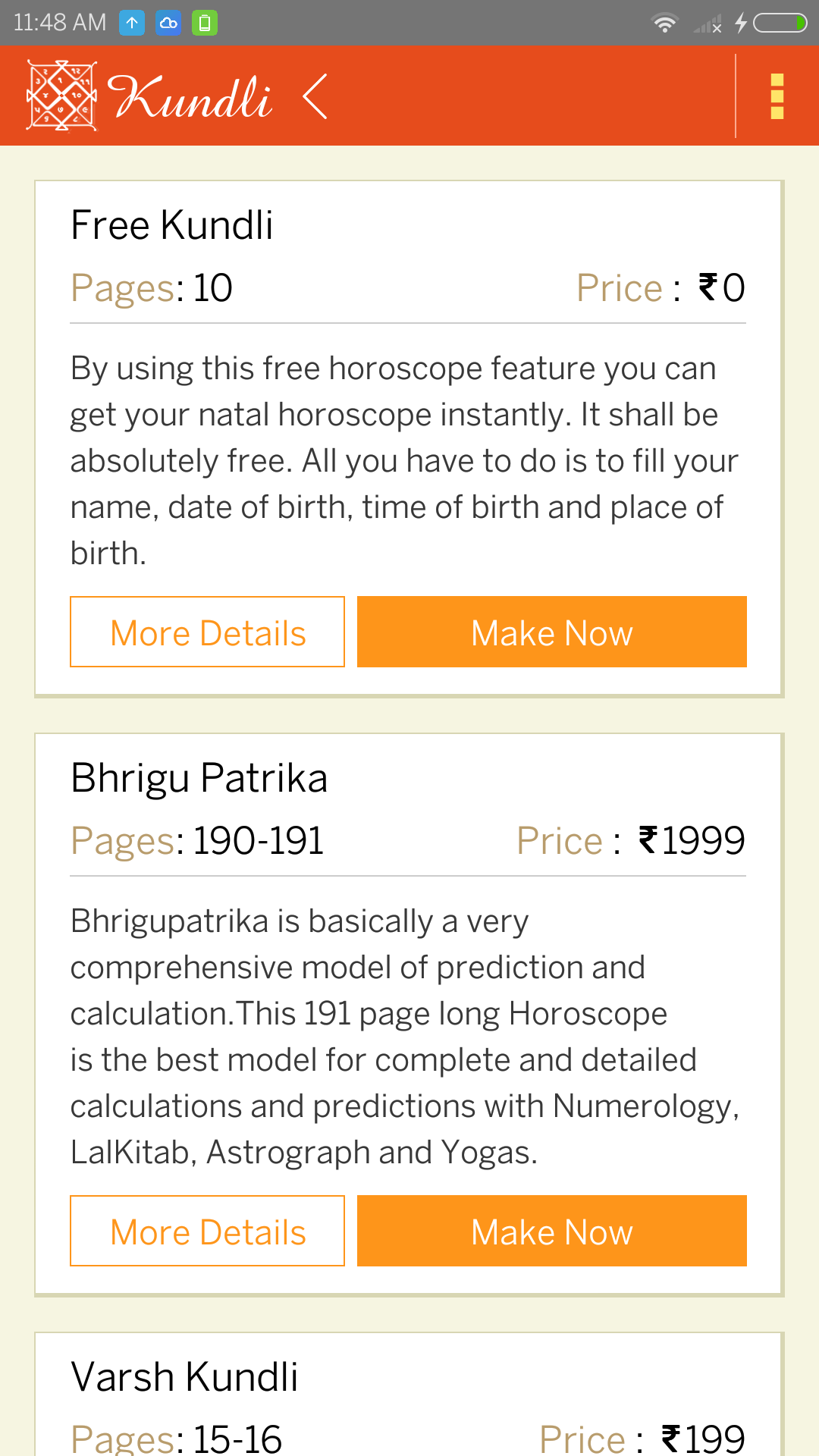
Task: Tap the Free Kundli description text
Action: tap(406, 460)
